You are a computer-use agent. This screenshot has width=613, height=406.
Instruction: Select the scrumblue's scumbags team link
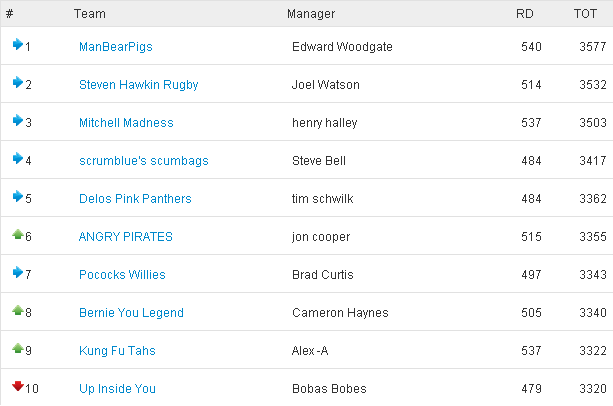point(144,161)
